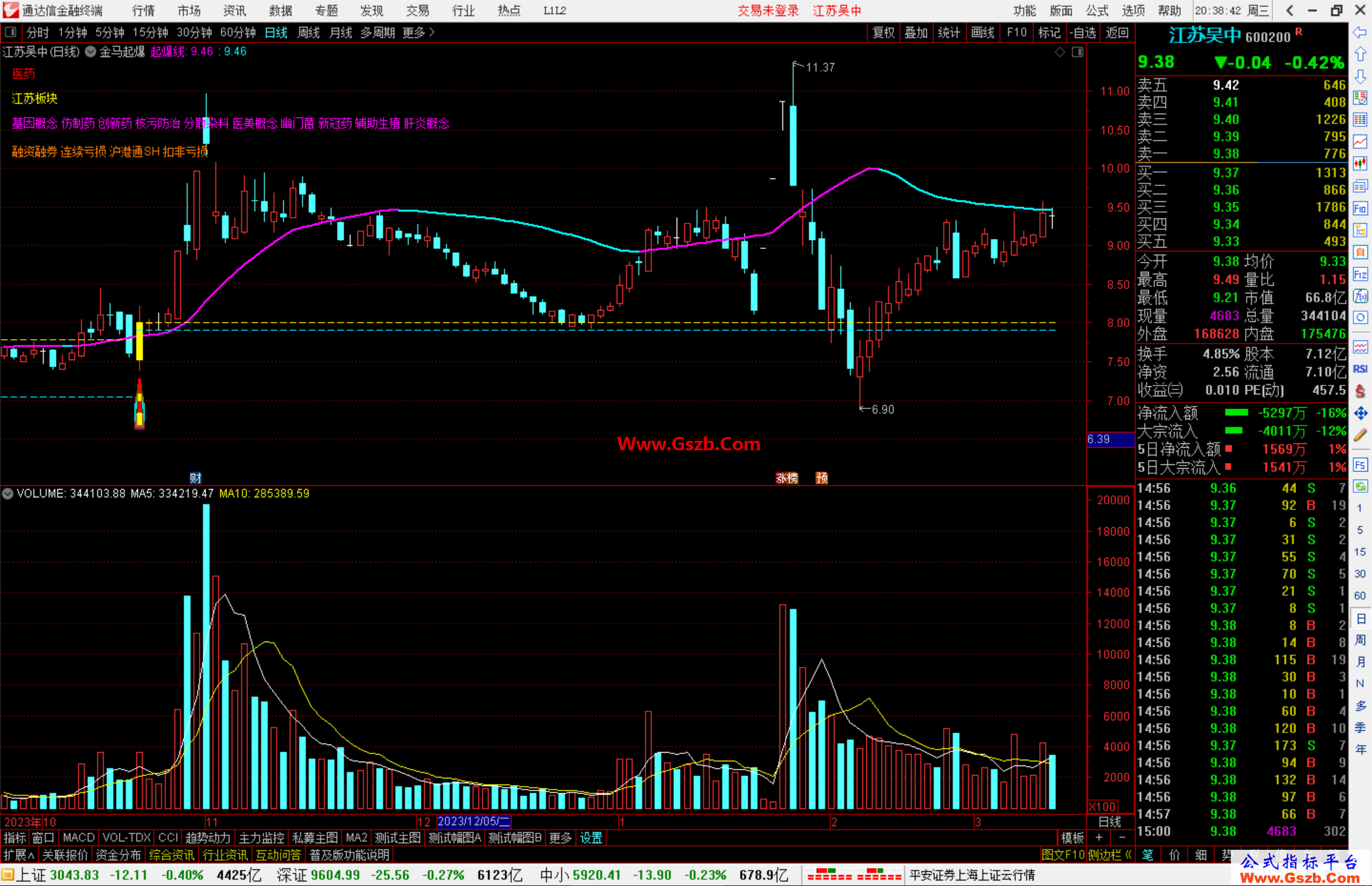This screenshot has height=886, width=1372.
Task: Toggle the panel icon left of 分时
Action: point(10,32)
